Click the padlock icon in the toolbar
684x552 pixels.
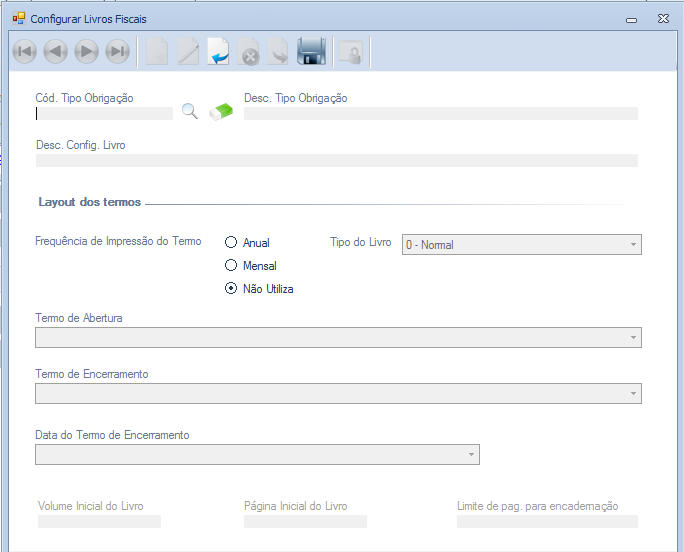click(349, 53)
